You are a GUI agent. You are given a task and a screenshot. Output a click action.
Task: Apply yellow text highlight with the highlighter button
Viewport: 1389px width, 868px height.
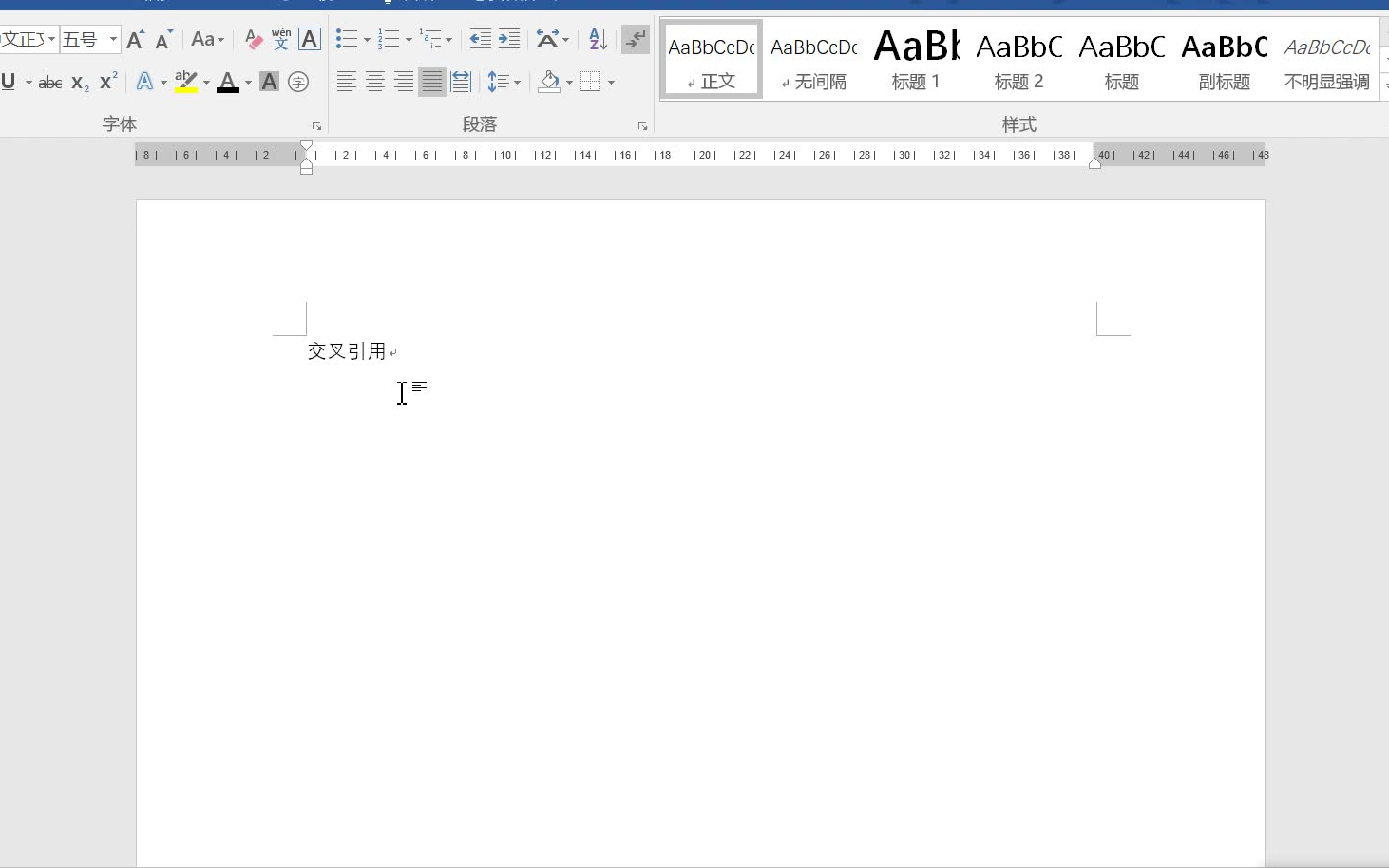186,82
